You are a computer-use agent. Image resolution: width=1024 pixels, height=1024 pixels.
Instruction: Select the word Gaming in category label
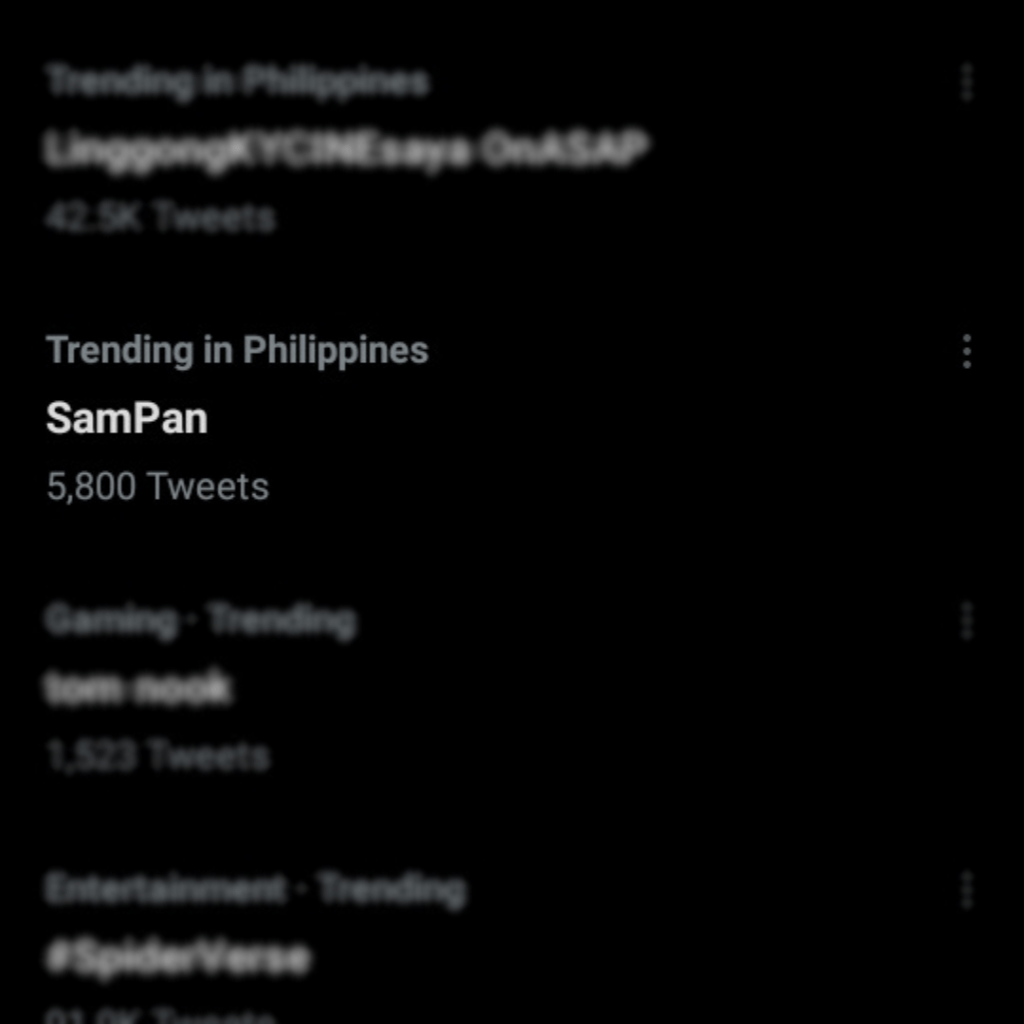(x=111, y=620)
